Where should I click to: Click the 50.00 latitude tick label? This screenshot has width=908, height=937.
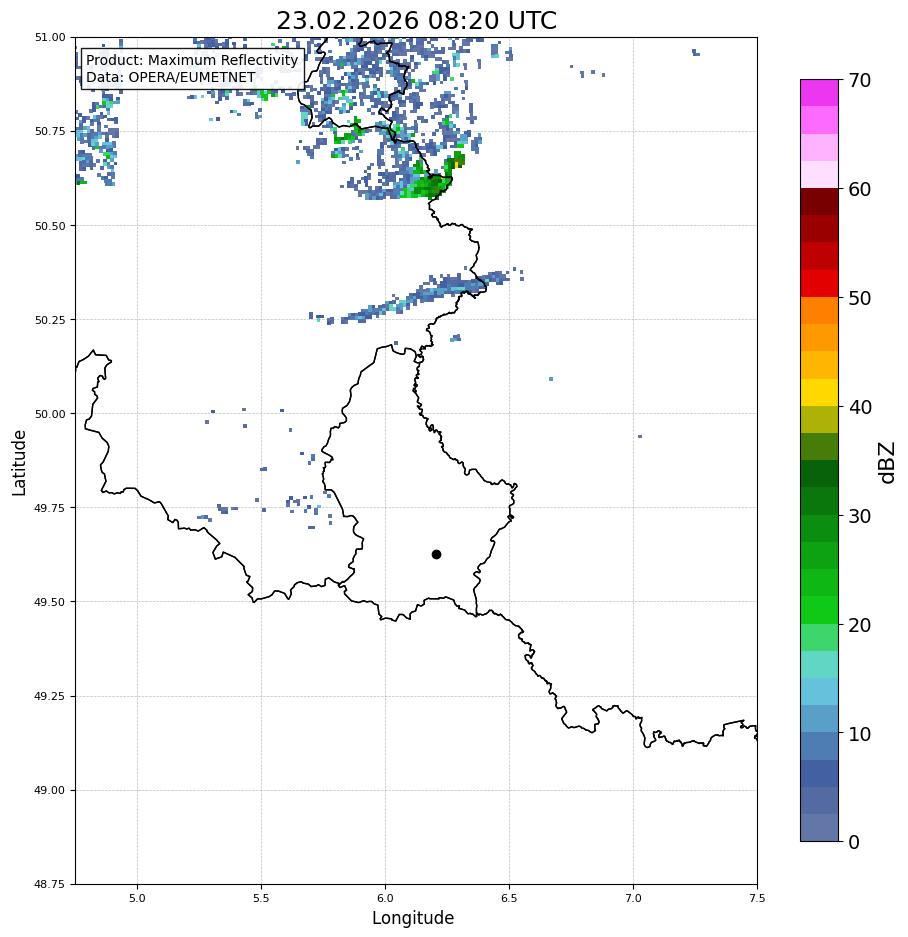click(x=50, y=414)
